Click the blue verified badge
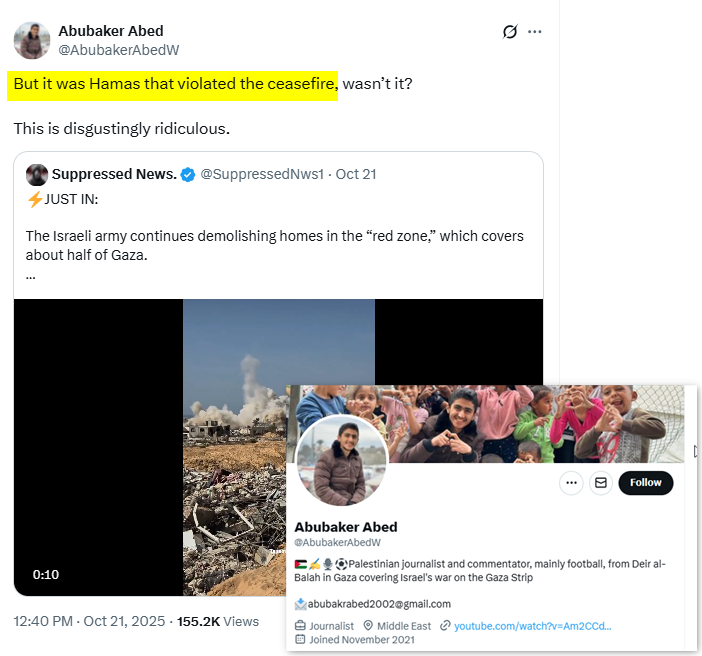 (187, 175)
